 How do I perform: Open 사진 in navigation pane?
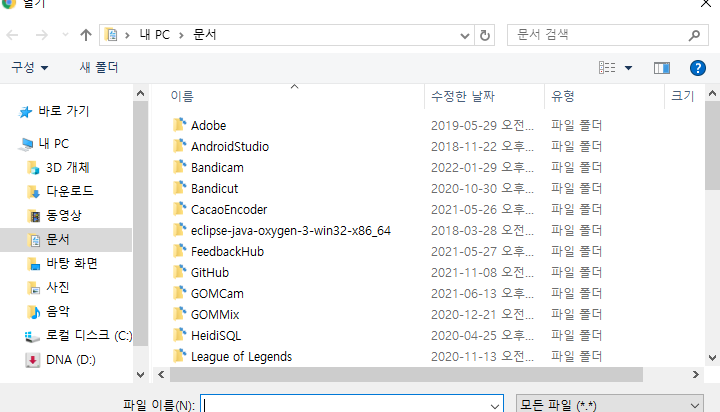[58, 288]
